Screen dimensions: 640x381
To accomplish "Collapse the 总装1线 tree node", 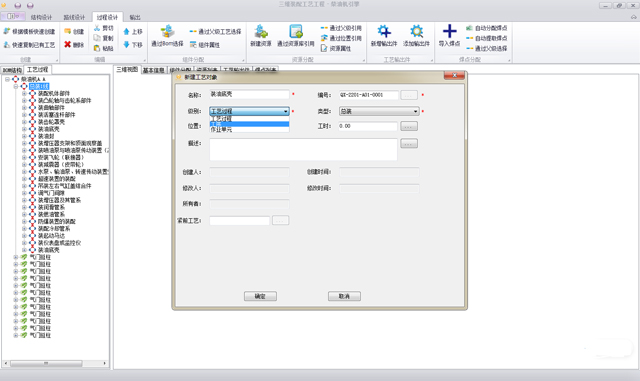I will [x=16, y=86].
